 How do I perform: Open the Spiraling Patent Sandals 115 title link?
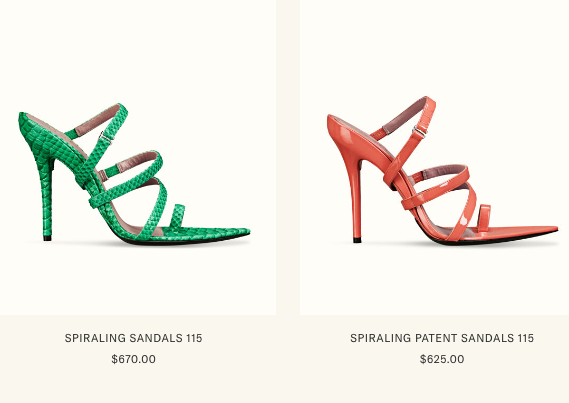(442, 338)
